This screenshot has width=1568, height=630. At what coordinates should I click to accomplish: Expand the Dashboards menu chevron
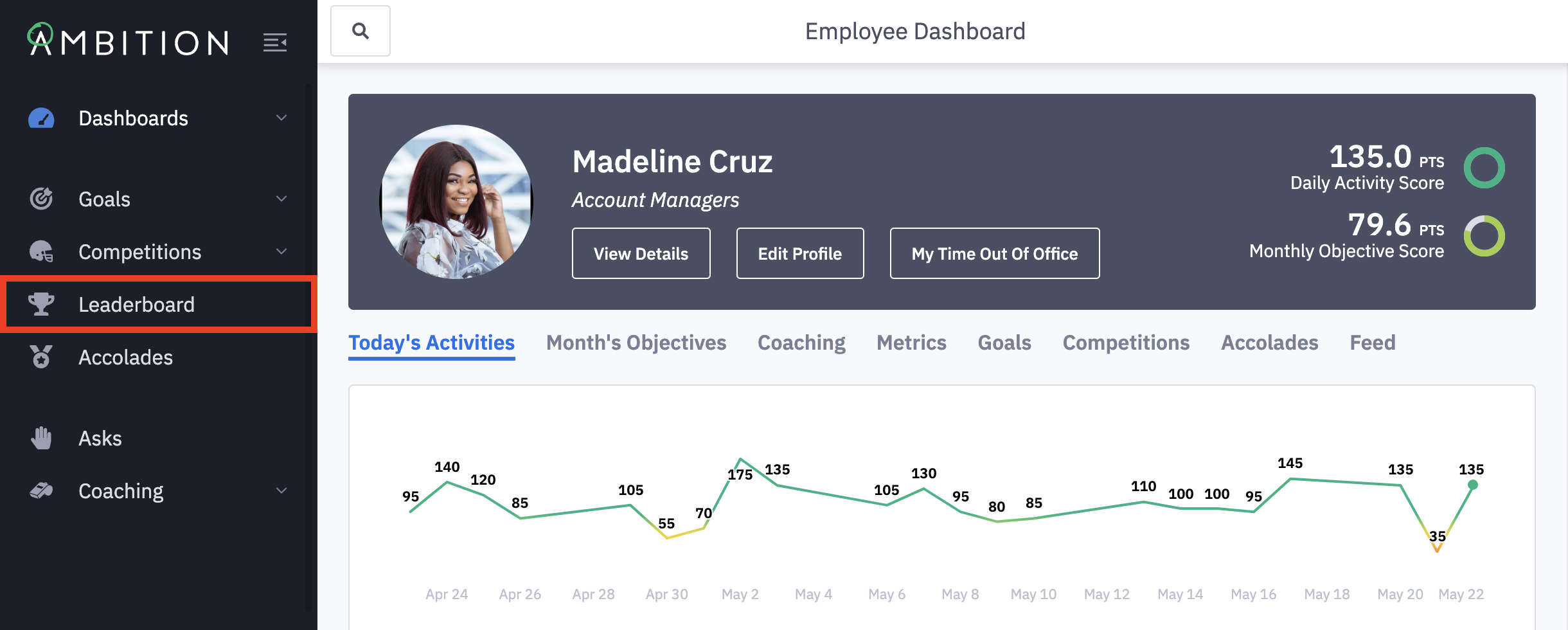pos(281,118)
